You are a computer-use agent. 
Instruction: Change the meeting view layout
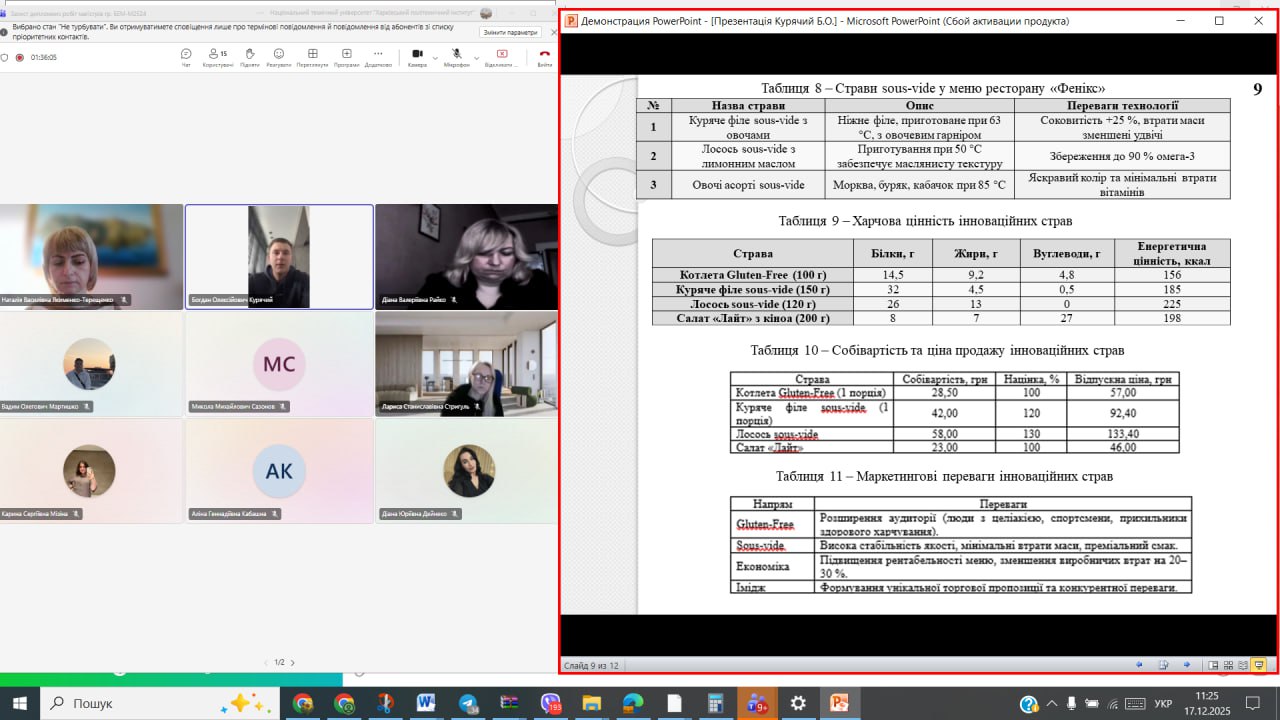click(x=312, y=56)
